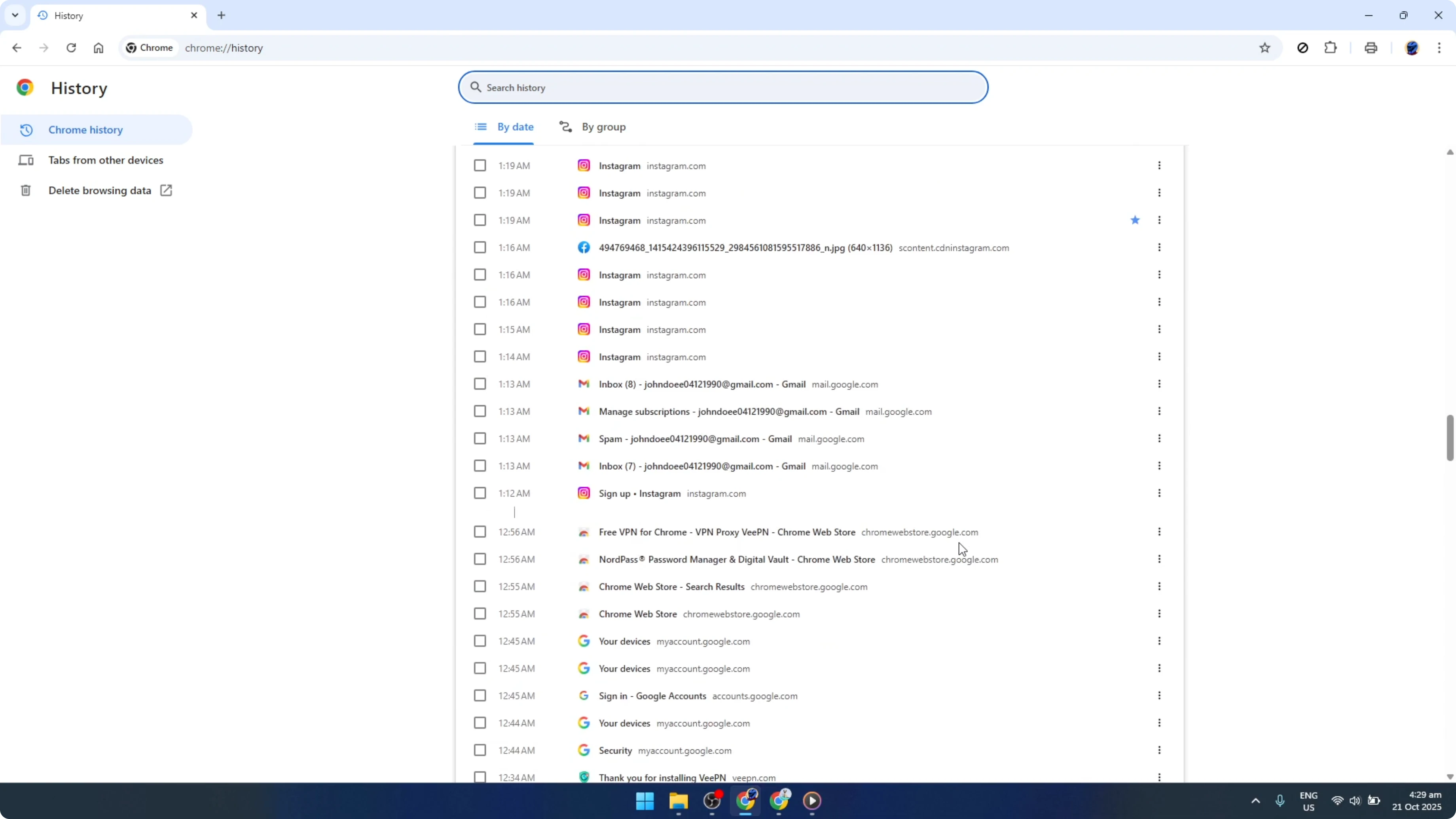
Task: Check the NordPass Password Manager entry
Action: [480, 559]
